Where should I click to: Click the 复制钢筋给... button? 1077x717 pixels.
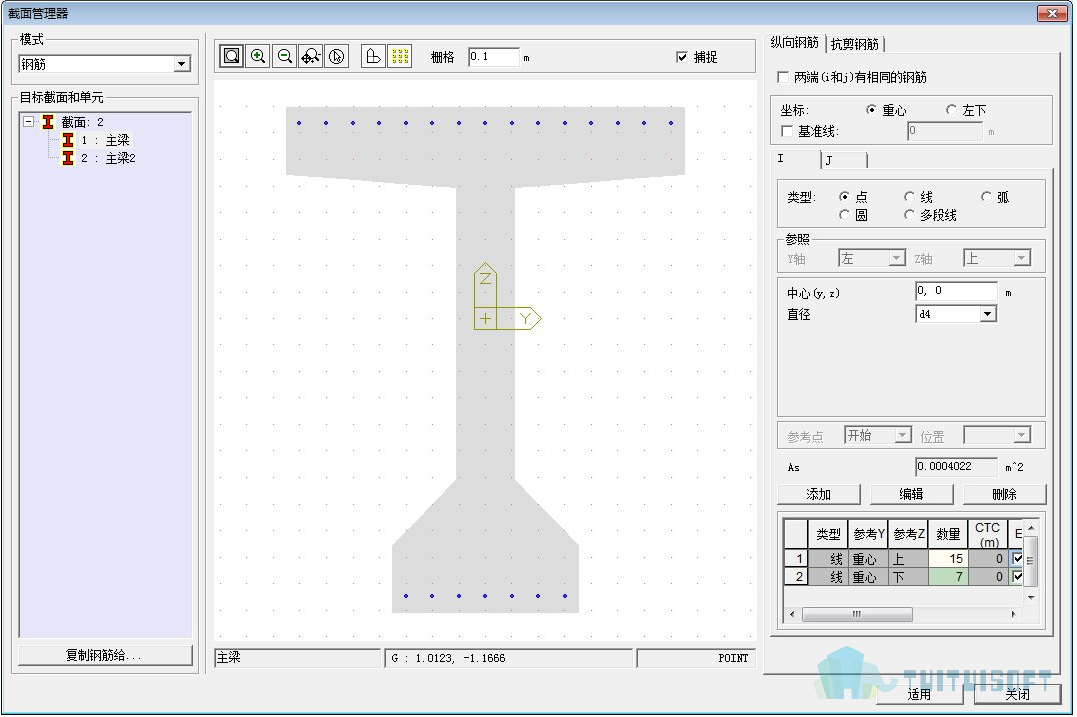pos(104,655)
